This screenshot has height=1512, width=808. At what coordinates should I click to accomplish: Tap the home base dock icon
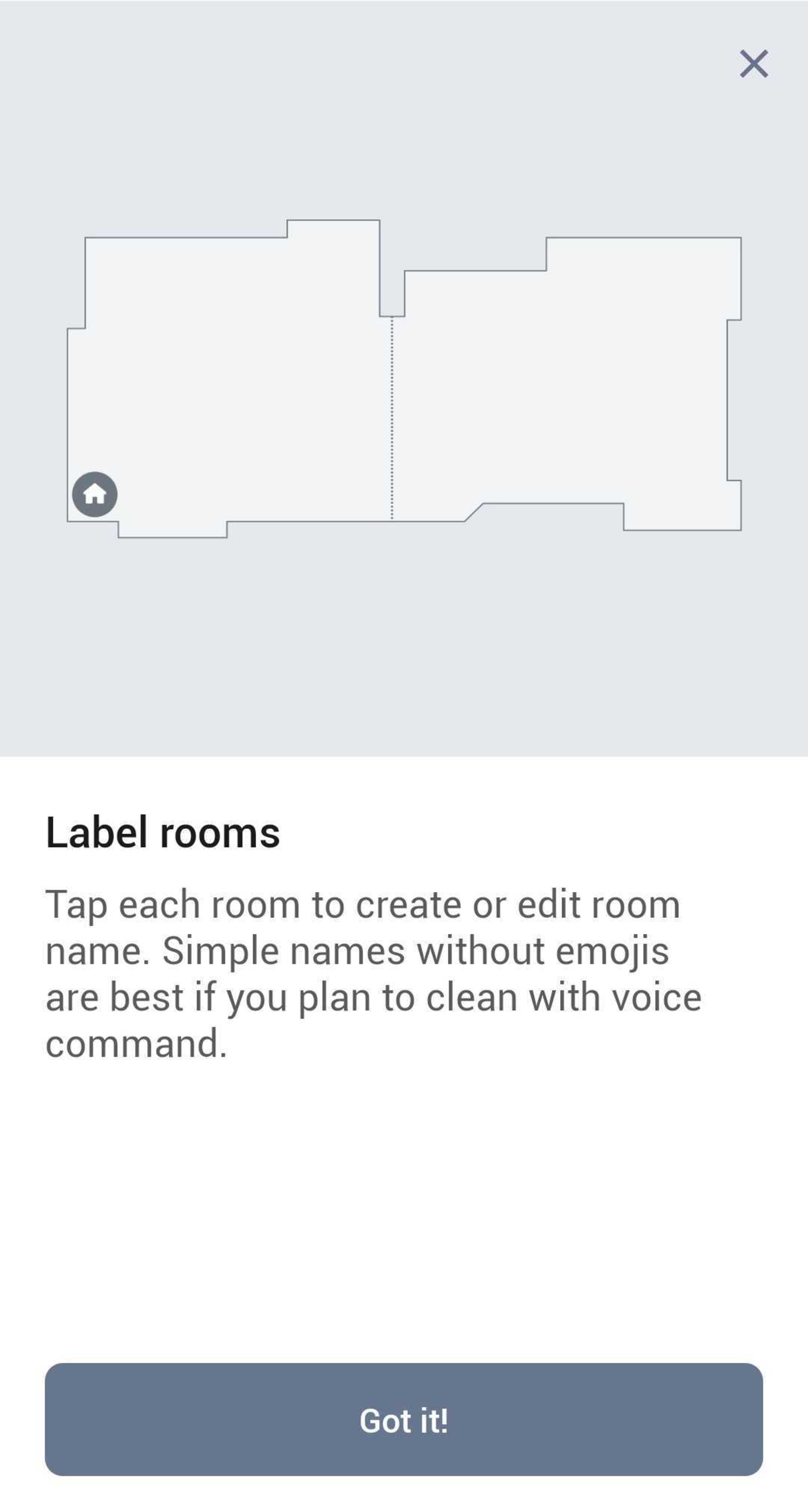coord(94,494)
